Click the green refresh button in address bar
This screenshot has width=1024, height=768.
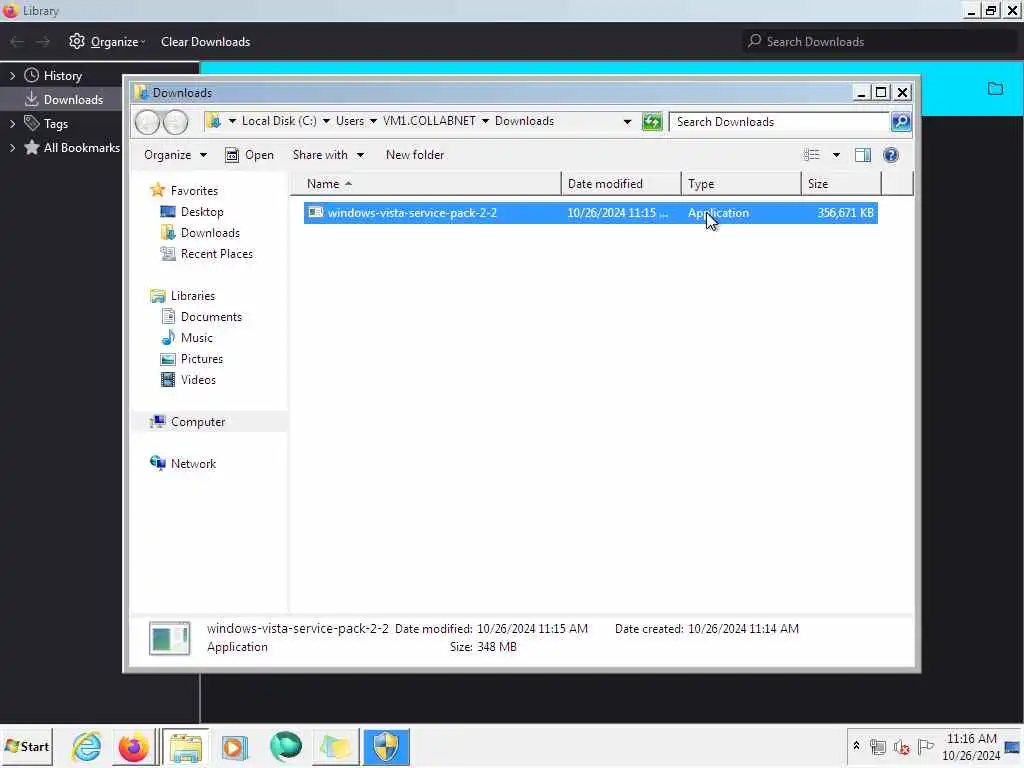pyautogui.click(x=652, y=121)
